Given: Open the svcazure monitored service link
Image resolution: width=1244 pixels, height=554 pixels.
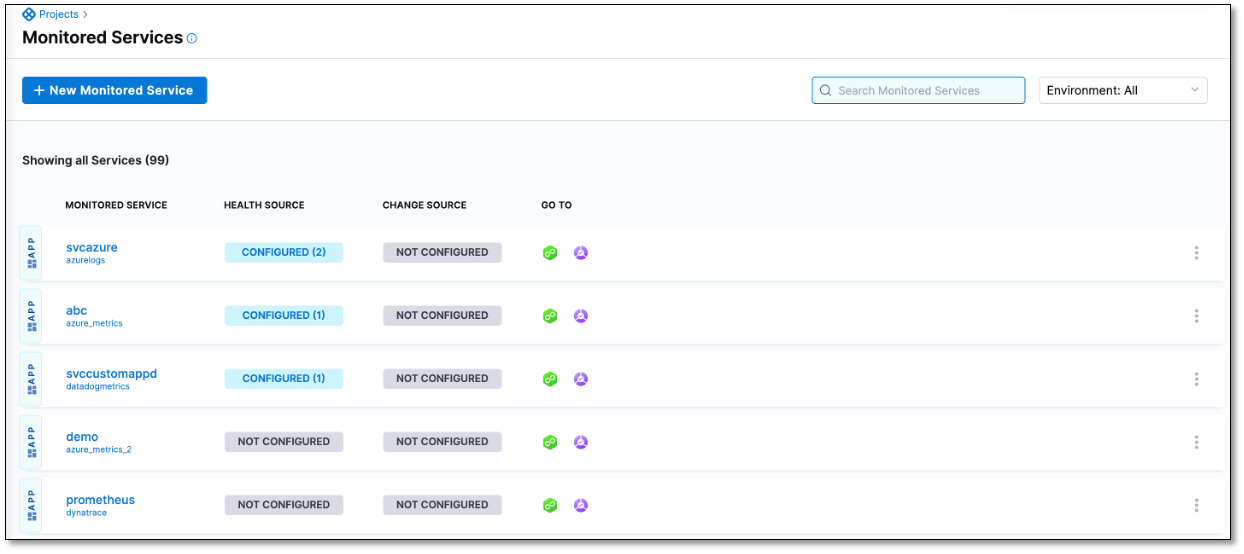Looking at the screenshot, I should point(92,247).
